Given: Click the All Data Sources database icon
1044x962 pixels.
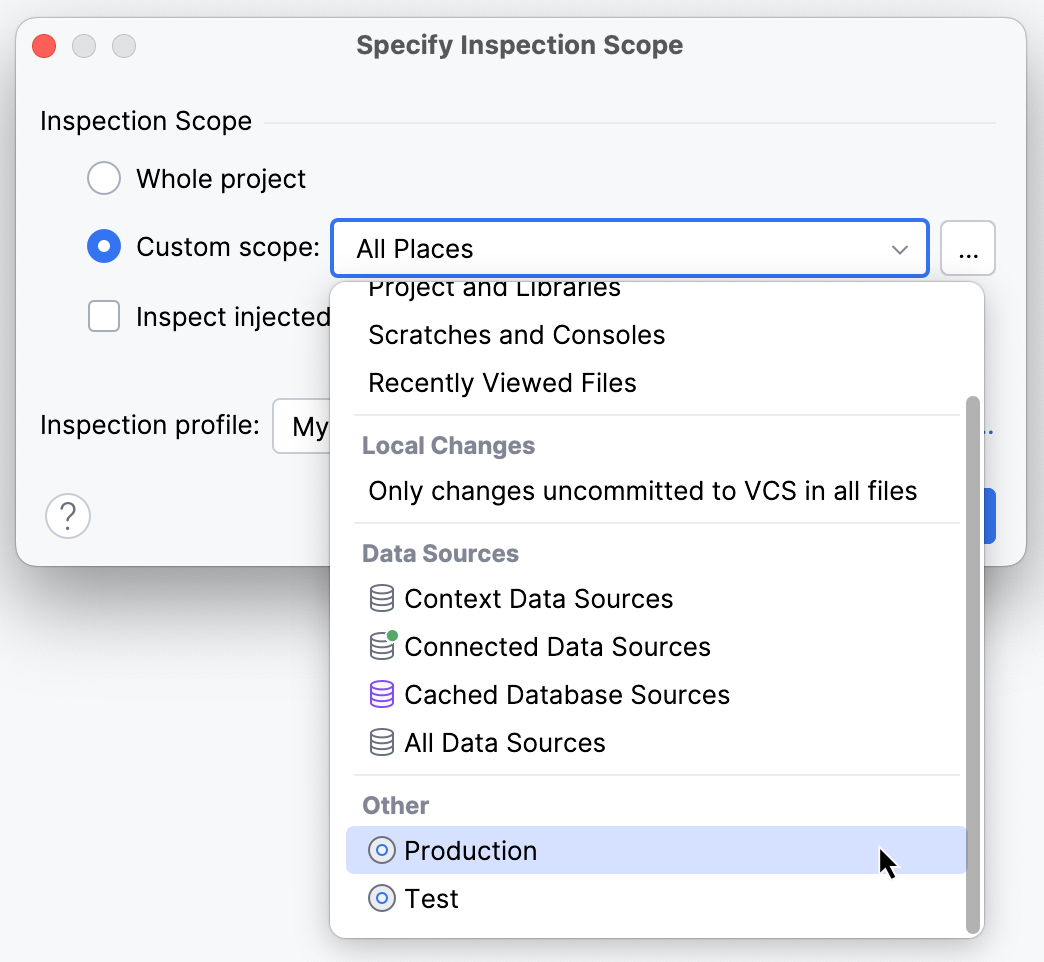Looking at the screenshot, I should [381, 742].
